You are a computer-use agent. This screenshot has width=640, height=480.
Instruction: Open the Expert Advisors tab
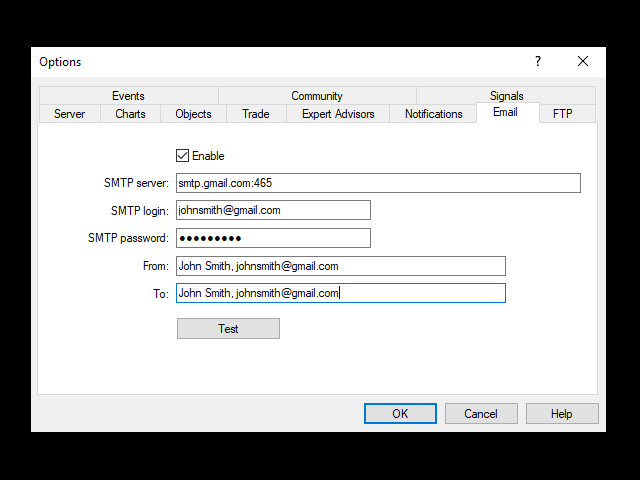[338, 114]
